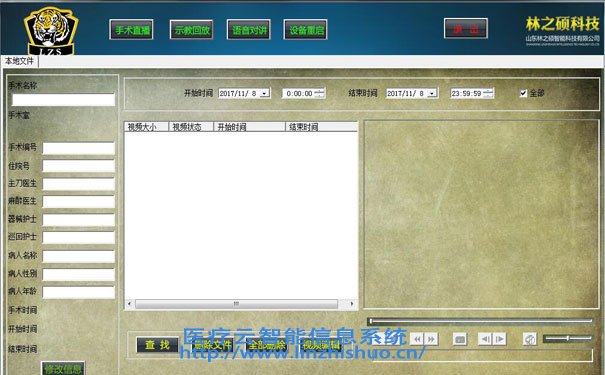Click the 病人性别 input field
The height and width of the screenshot is (375, 605).
[x=78, y=274]
